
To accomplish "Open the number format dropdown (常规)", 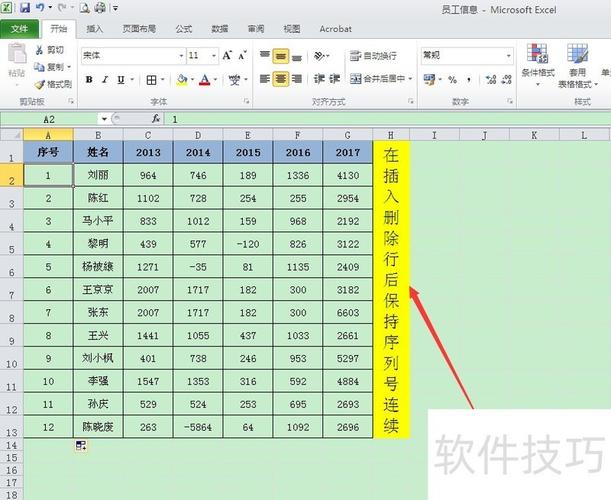I will 509,55.
